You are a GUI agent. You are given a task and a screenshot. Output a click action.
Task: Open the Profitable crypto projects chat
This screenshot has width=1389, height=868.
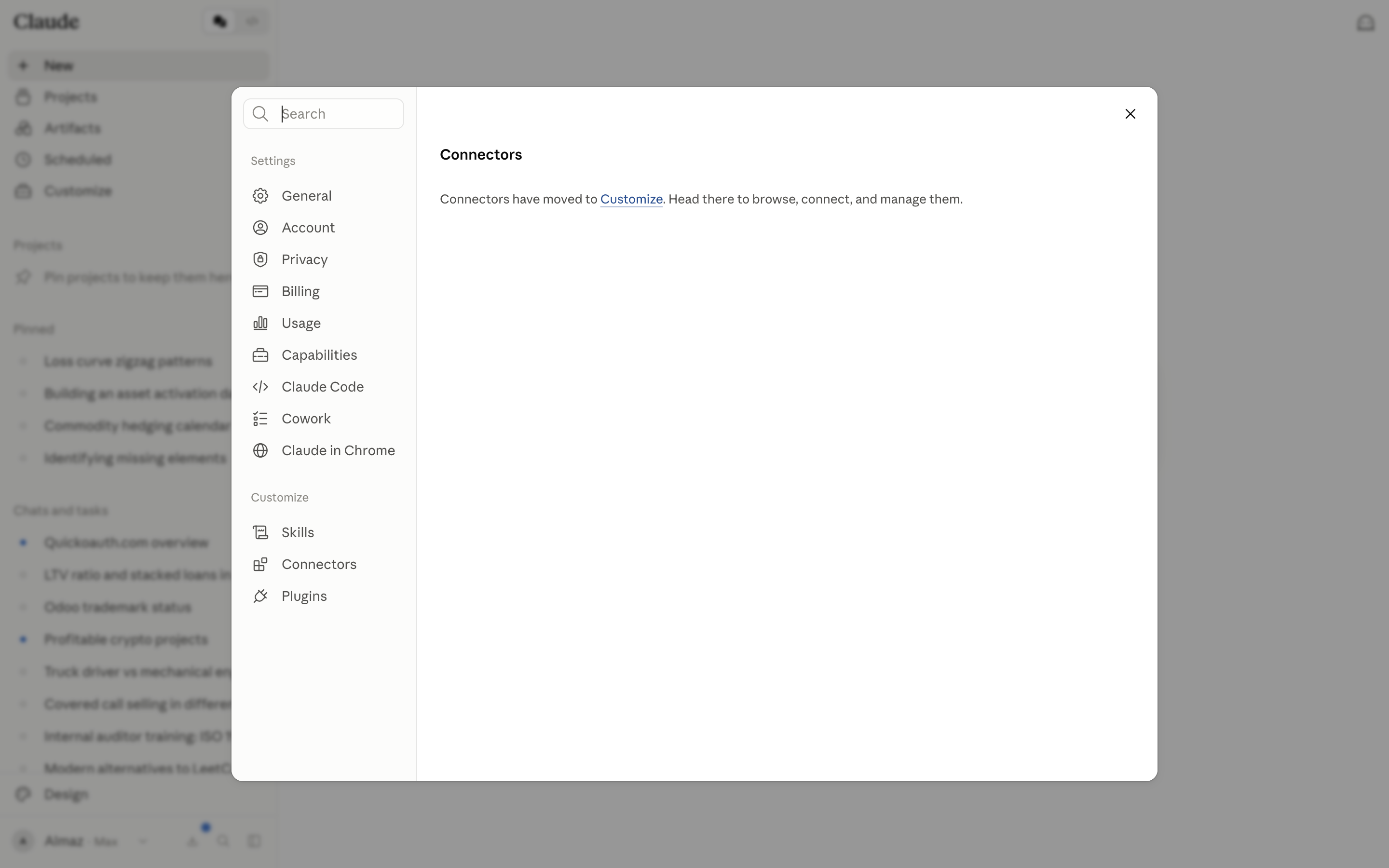(126, 639)
